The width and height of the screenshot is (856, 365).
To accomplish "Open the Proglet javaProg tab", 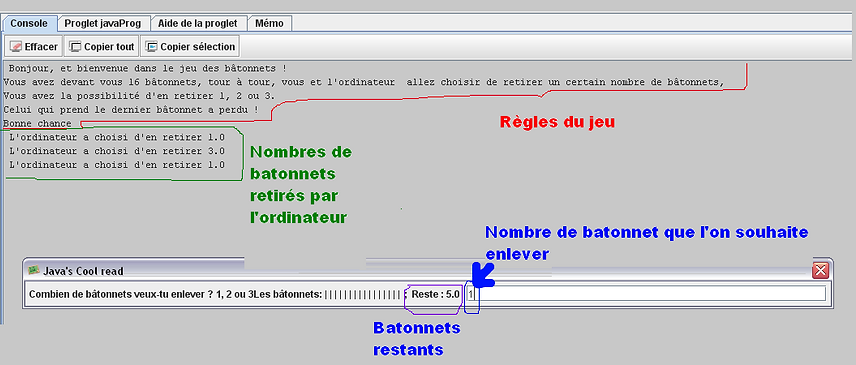I will pyautogui.click(x=103, y=23).
